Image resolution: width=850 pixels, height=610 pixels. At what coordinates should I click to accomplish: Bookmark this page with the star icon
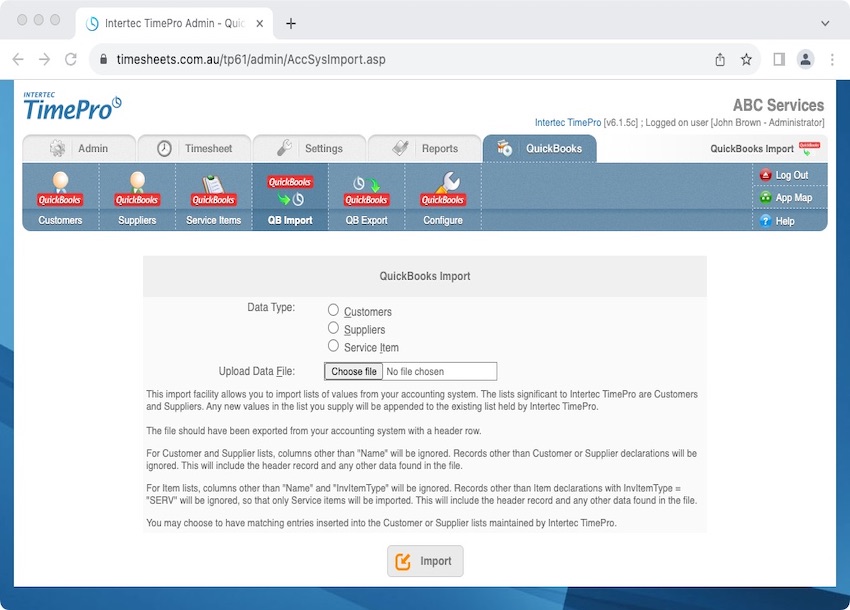click(746, 60)
